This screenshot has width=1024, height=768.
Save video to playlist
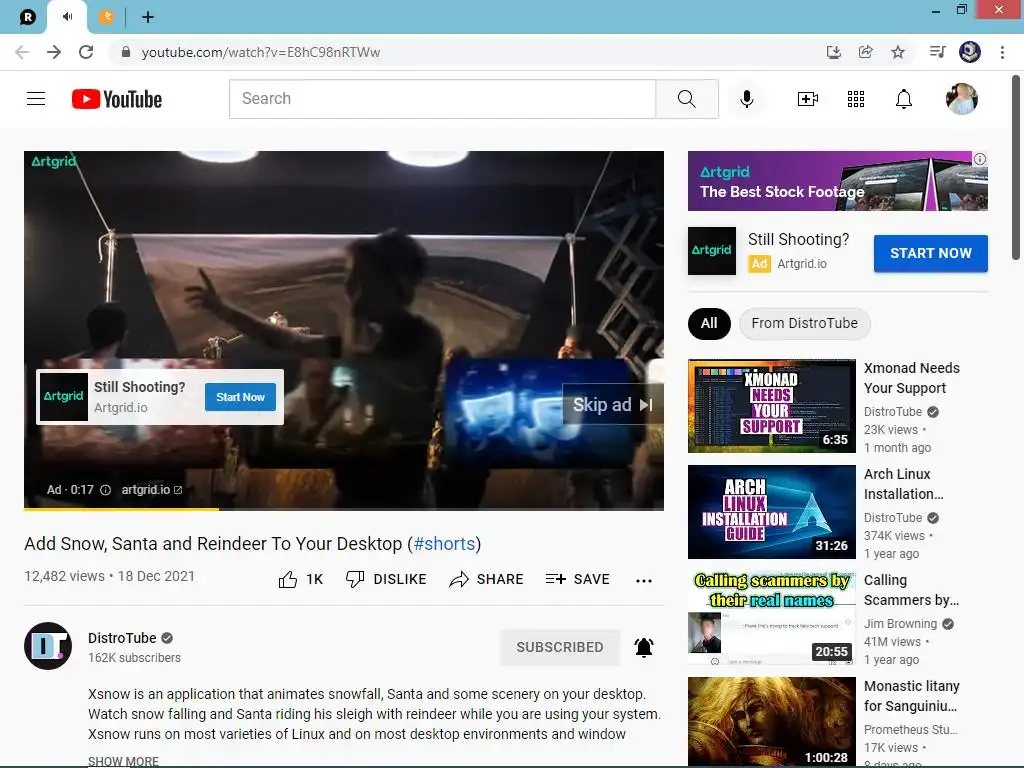click(x=577, y=579)
